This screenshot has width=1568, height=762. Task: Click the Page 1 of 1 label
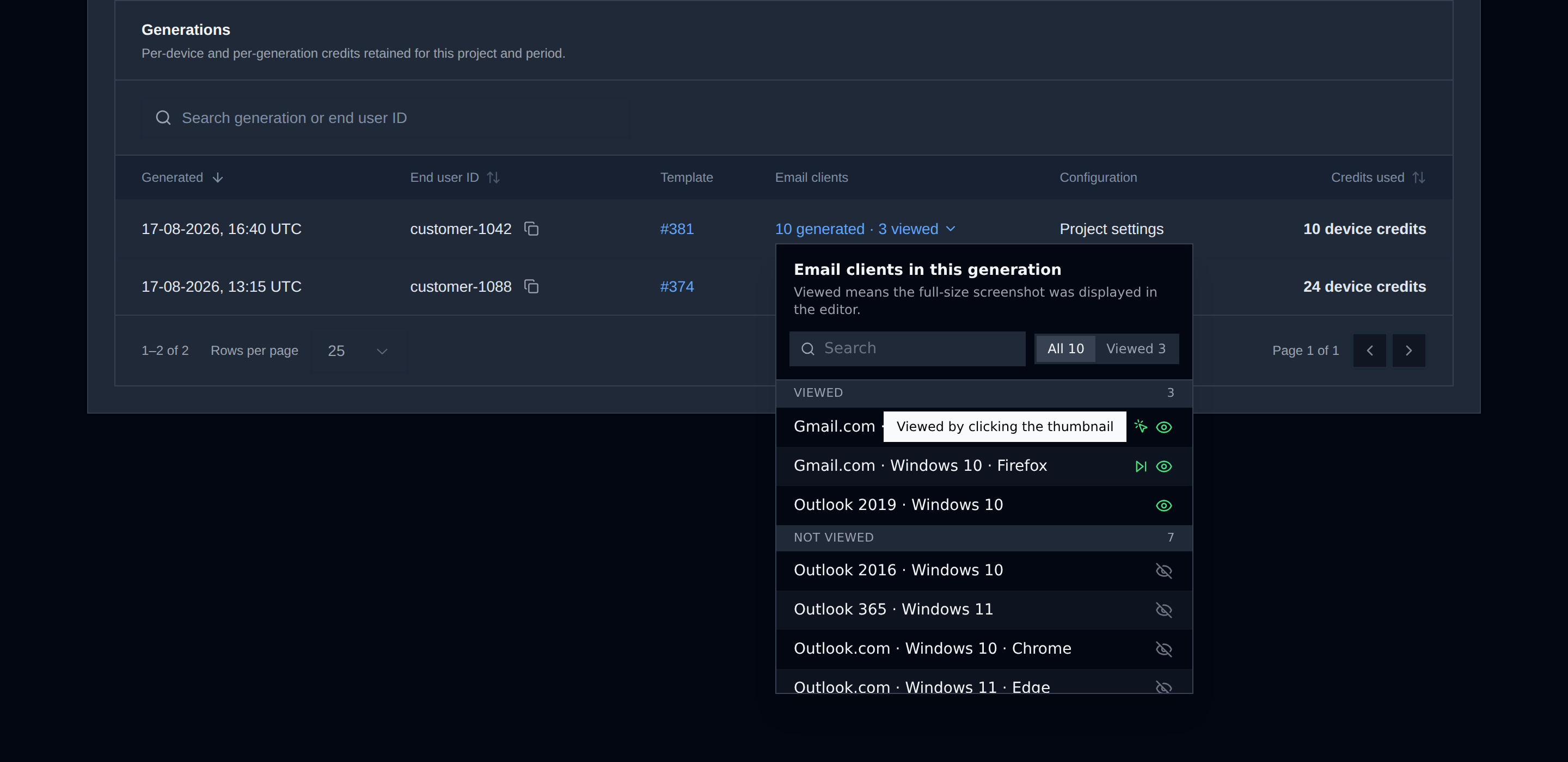pyautogui.click(x=1305, y=351)
